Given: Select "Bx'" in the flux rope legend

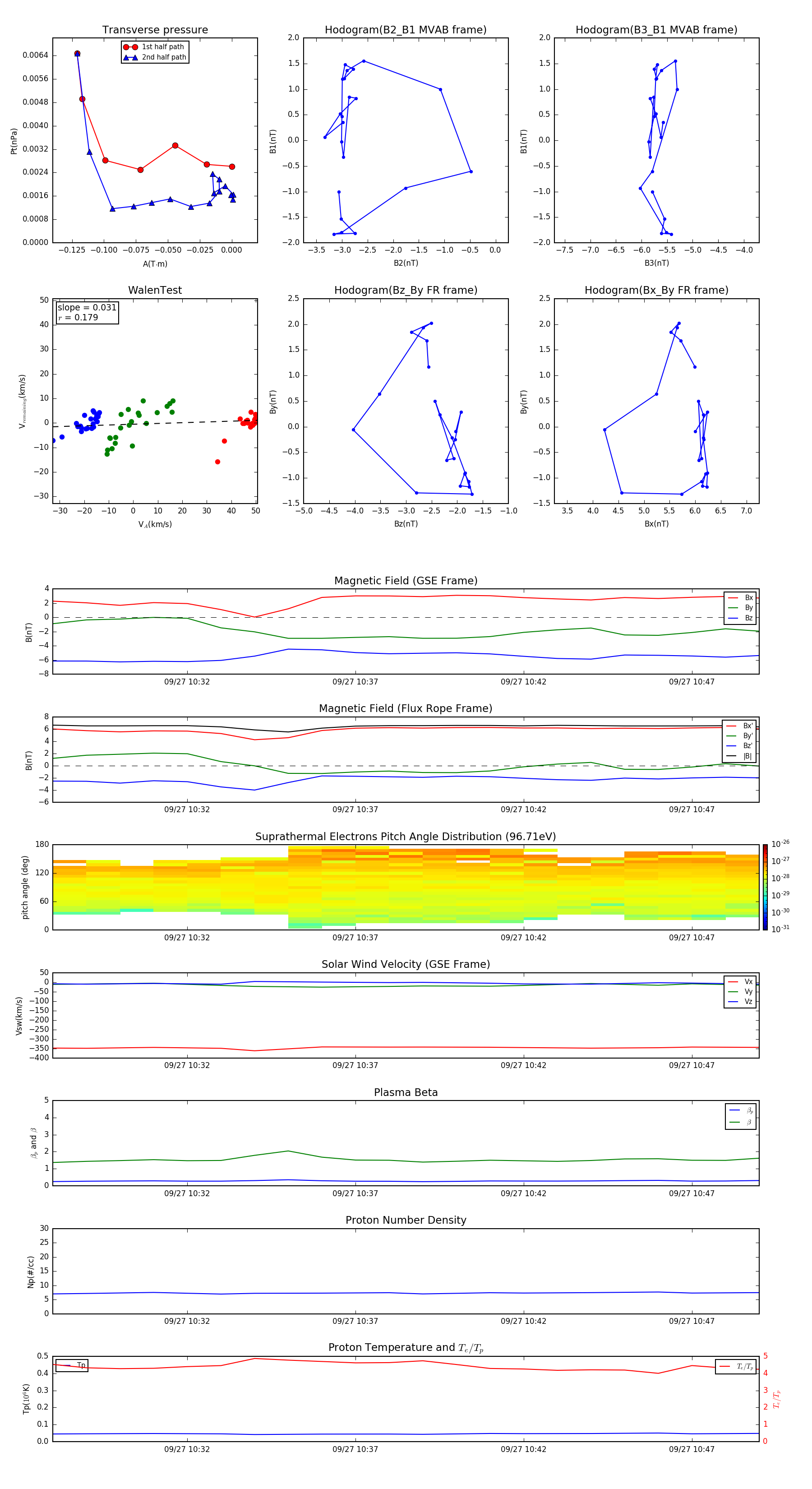Looking at the screenshot, I should pyautogui.click(x=739, y=726).
